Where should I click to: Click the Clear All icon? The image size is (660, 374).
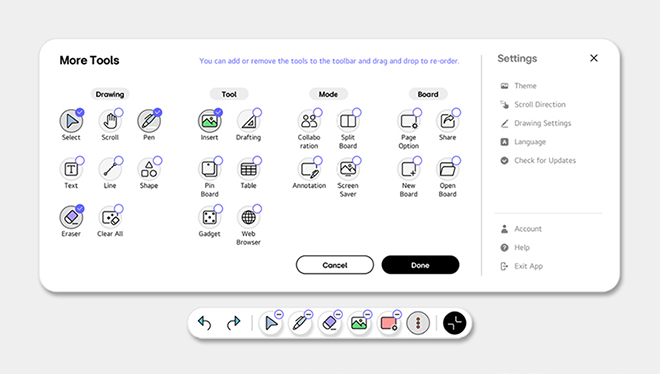[x=110, y=218]
